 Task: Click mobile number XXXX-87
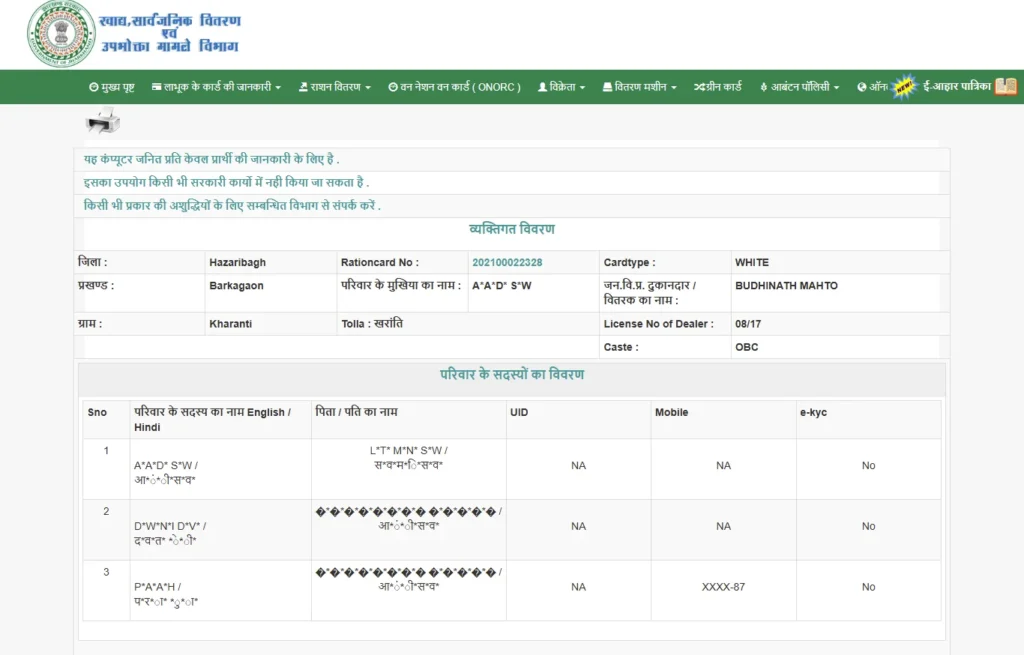pyautogui.click(x=723, y=587)
